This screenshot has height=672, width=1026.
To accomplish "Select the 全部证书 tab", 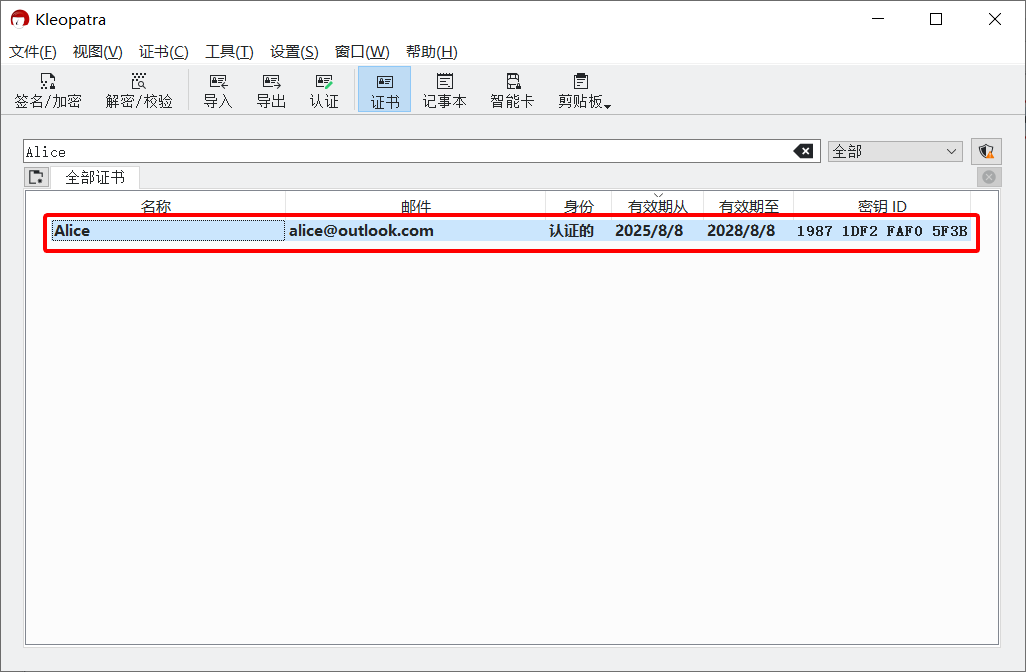I will (x=95, y=177).
